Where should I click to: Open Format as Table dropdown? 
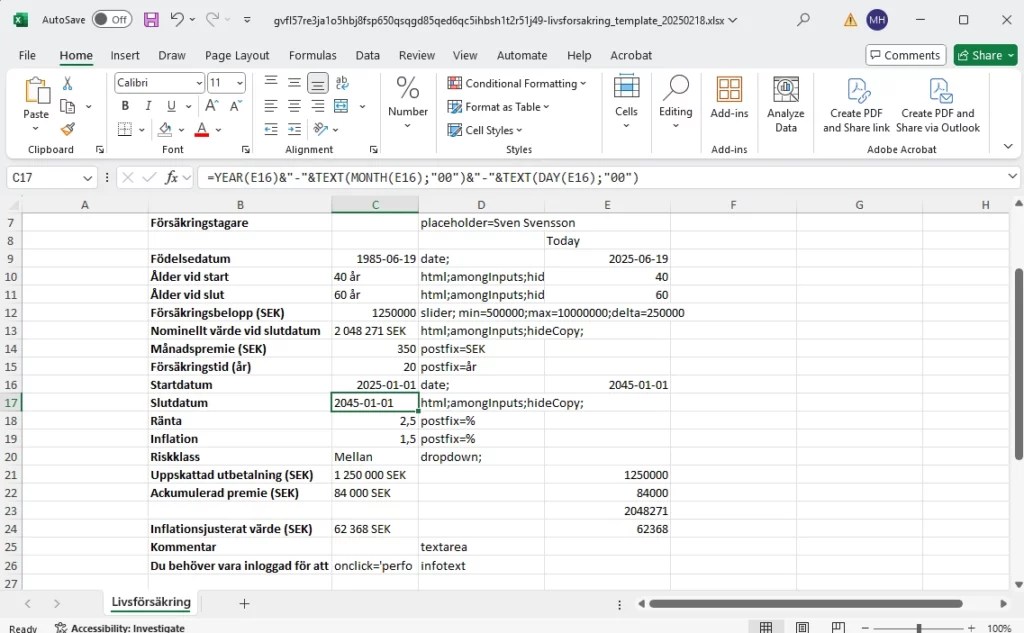point(498,106)
